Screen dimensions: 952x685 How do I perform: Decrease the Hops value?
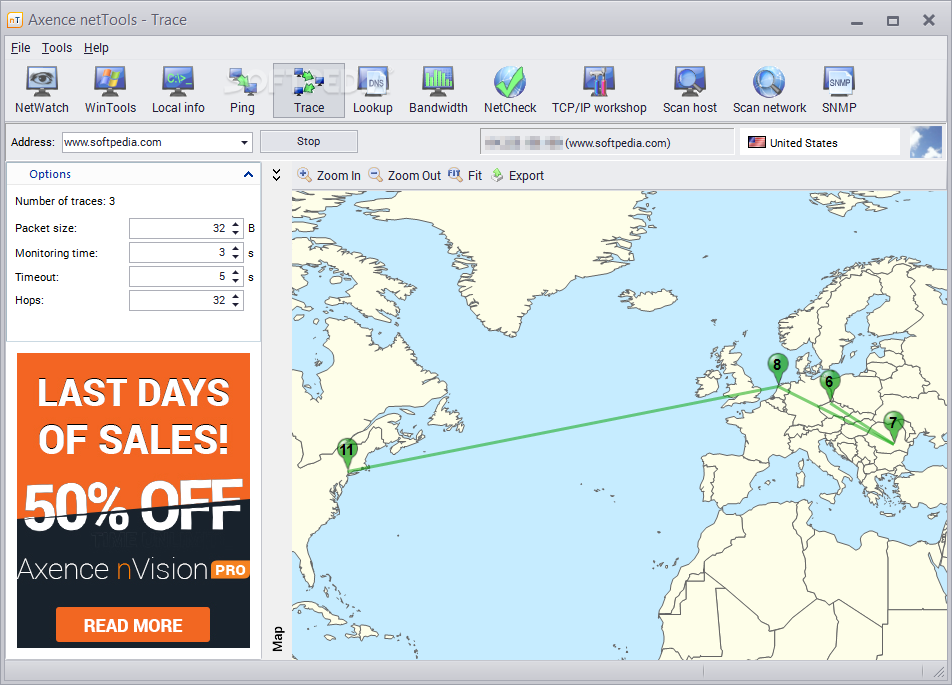(236, 305)
